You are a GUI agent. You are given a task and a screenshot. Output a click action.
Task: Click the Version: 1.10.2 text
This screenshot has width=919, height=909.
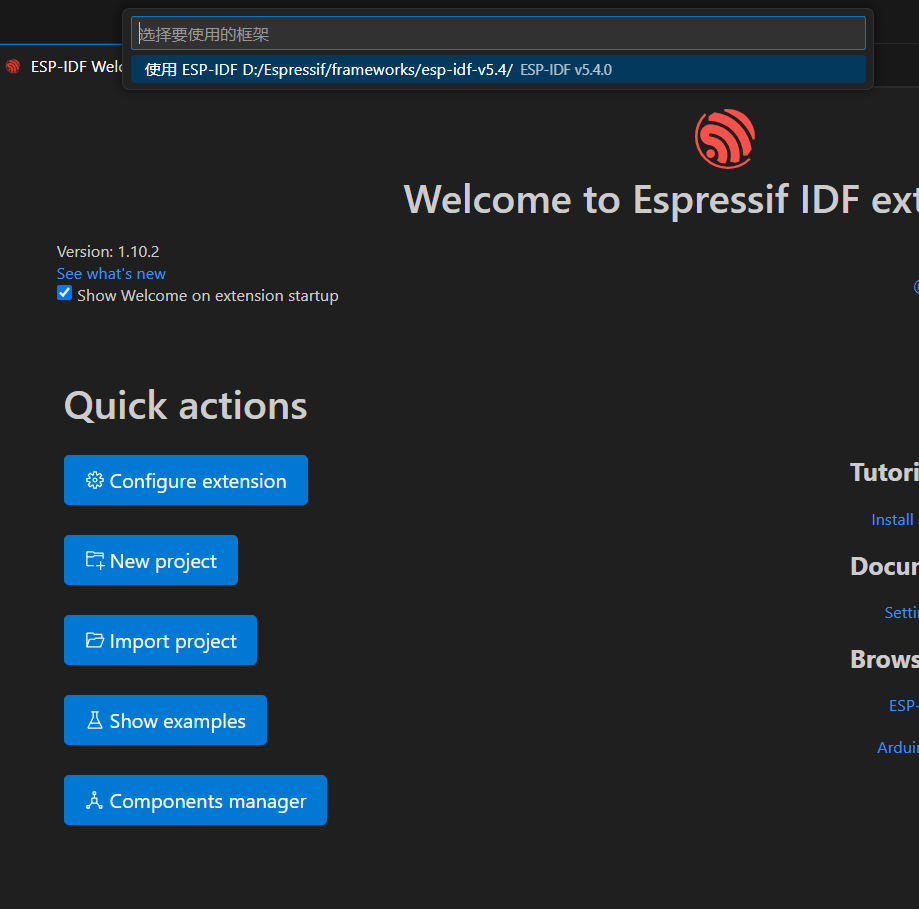(x=108, y=252)
